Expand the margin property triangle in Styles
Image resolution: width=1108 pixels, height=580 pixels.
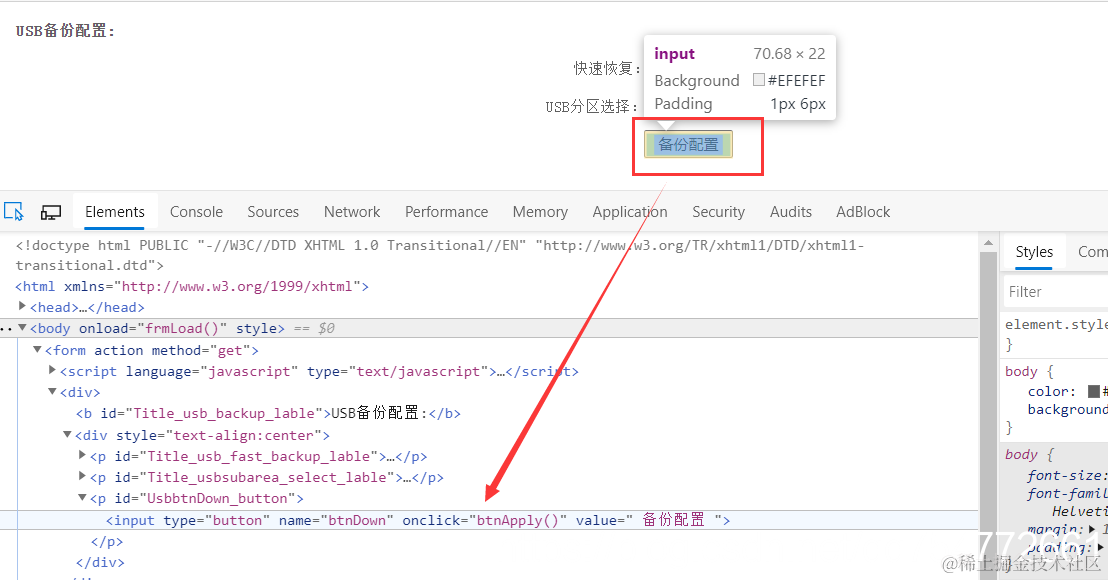[1092, 529]
